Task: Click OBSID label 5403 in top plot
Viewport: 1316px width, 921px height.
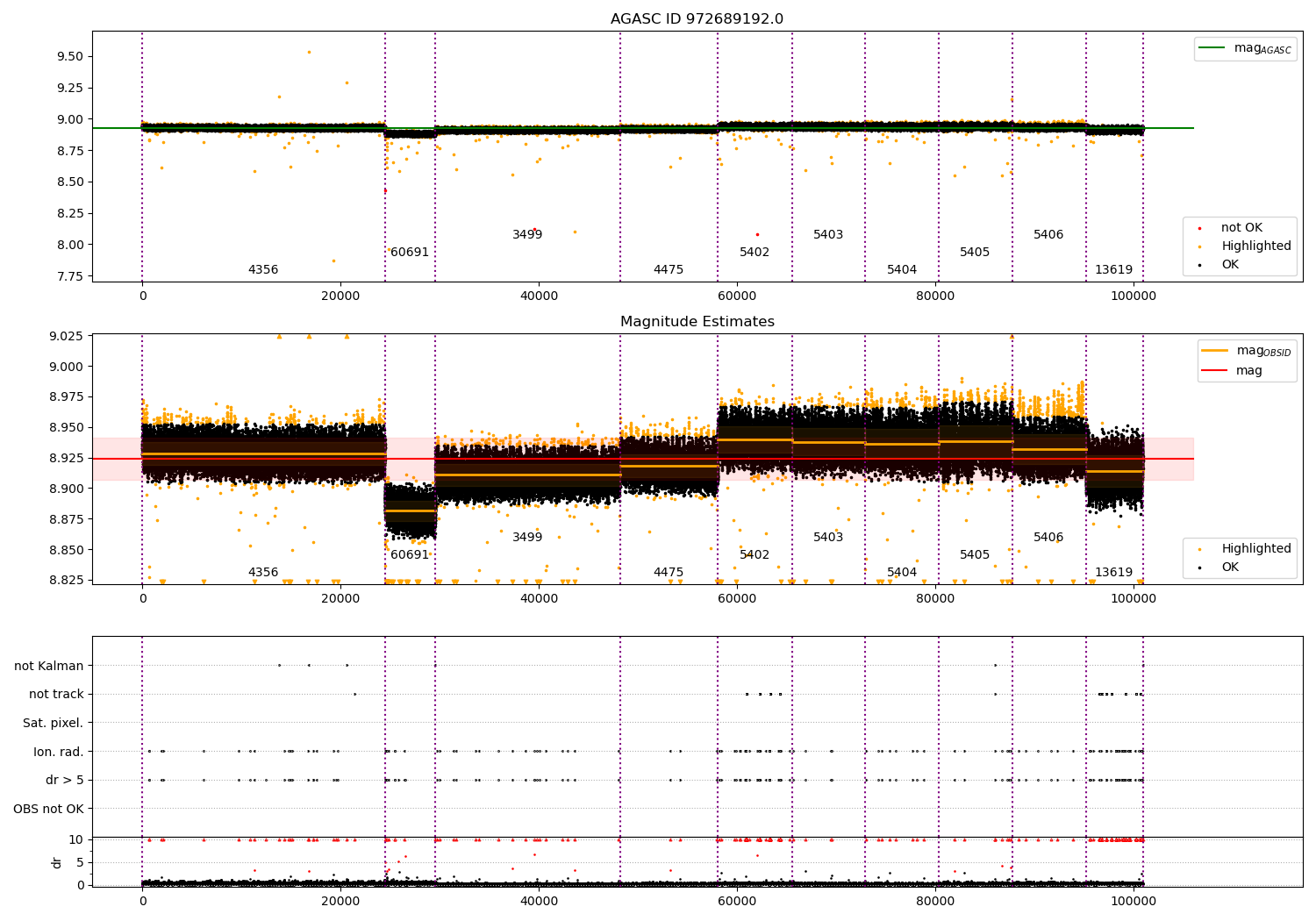Action: (828, 235)
